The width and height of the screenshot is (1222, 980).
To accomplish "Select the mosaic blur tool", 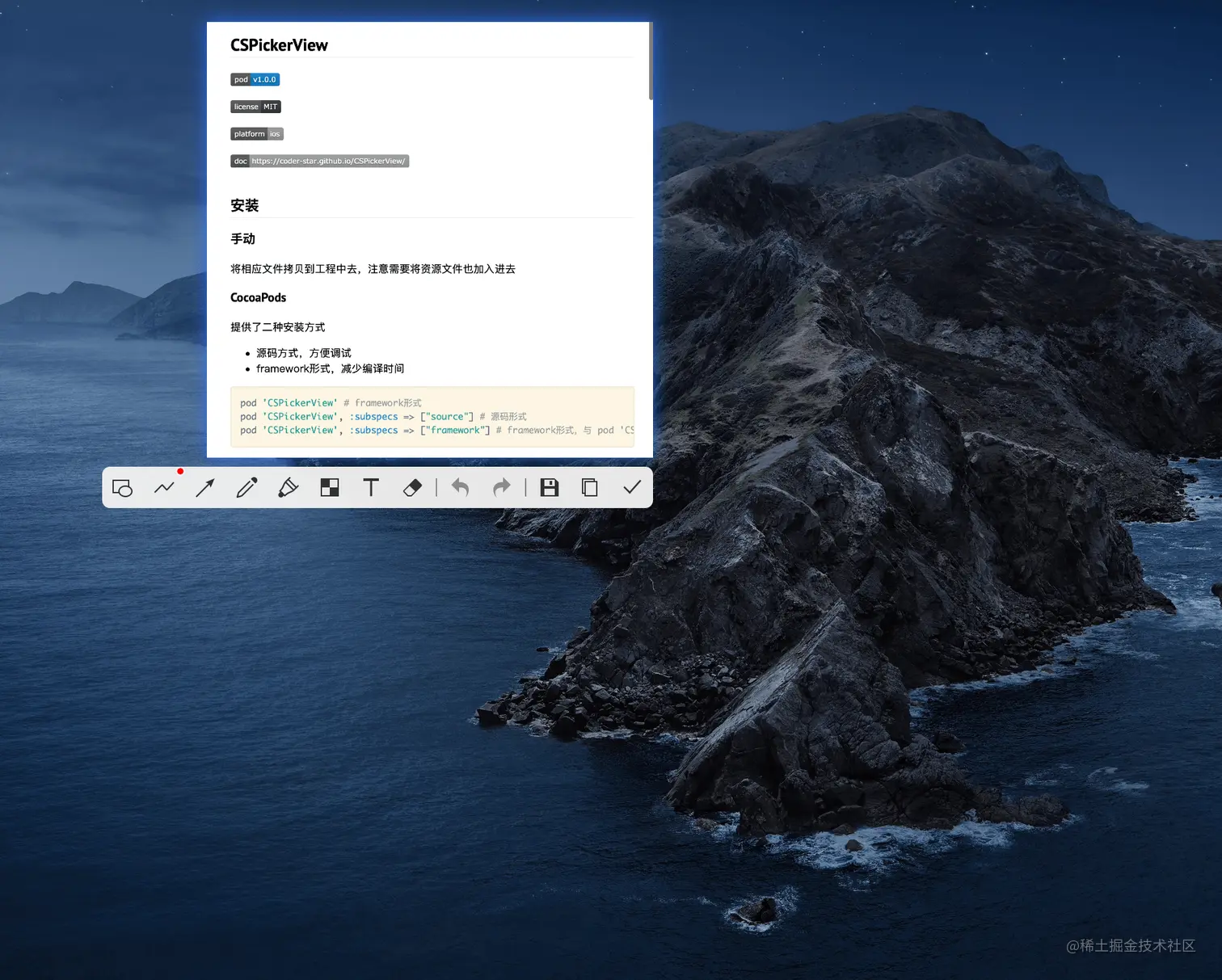I will click(x=330, y=488).
